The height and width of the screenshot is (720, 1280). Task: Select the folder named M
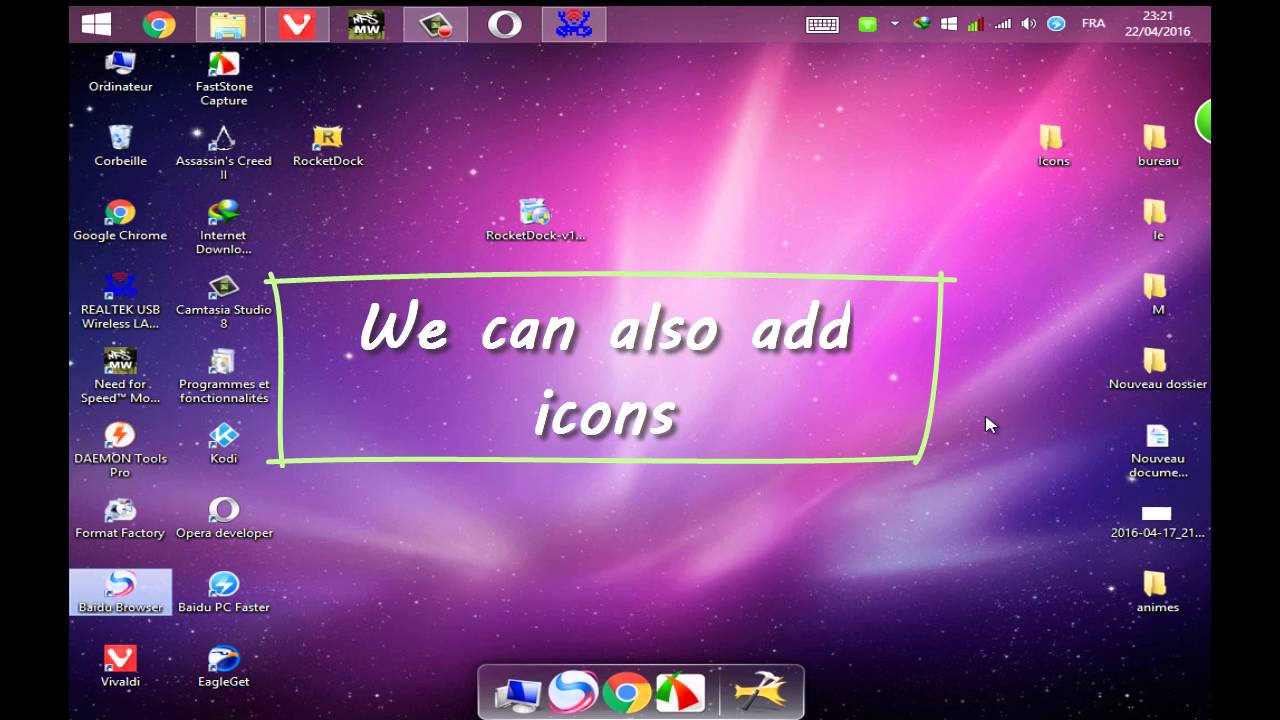1157,294
